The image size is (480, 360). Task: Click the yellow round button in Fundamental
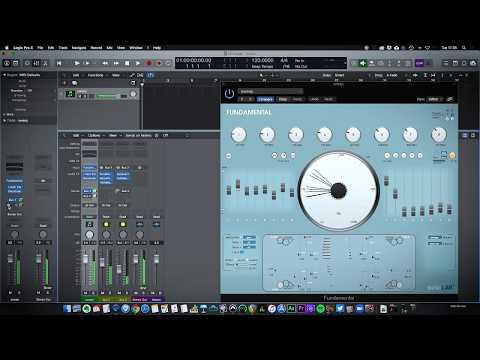click(x=452, y=155)
